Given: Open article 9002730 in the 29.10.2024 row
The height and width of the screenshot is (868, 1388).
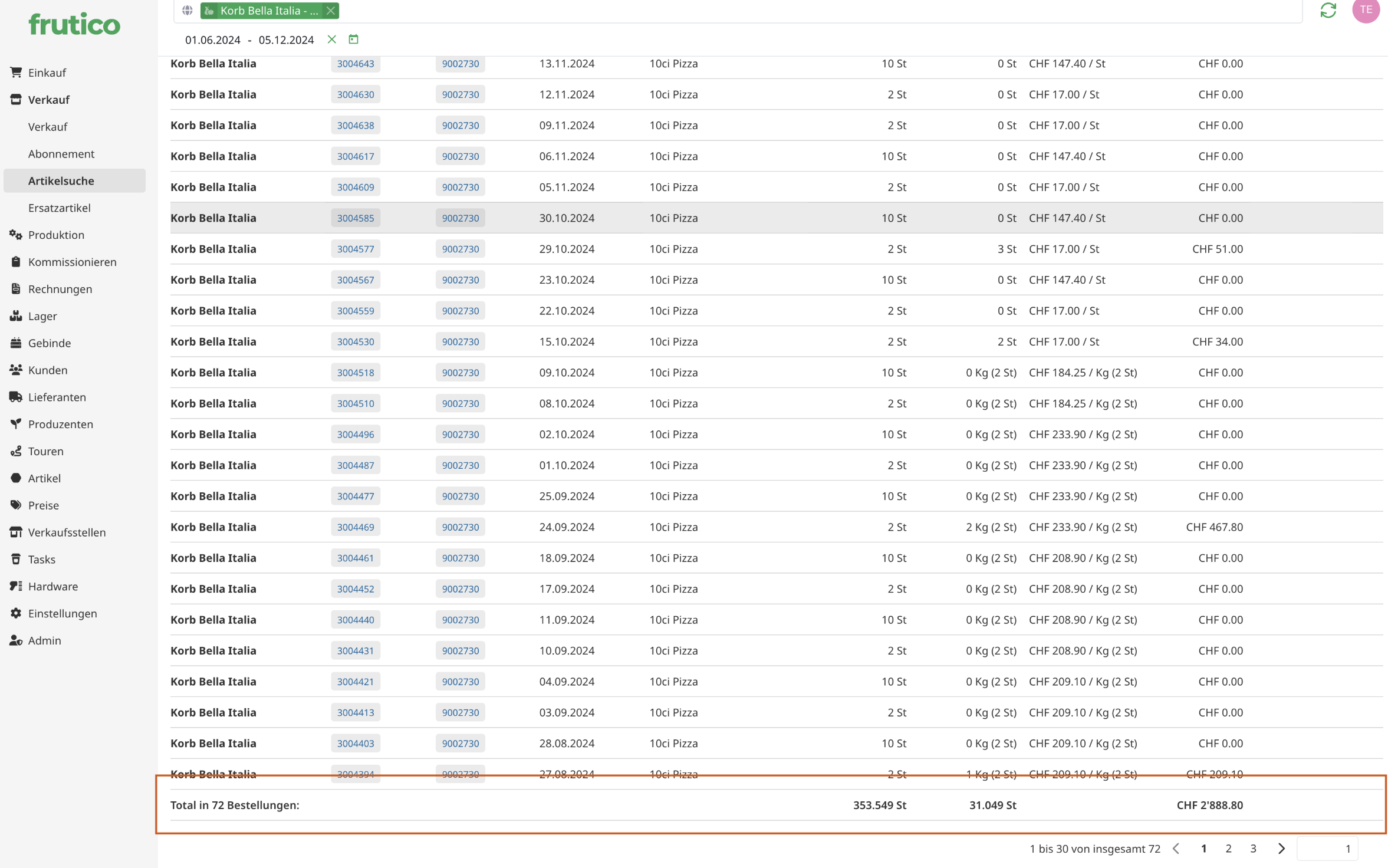Looking at the screenshot, I should click(461, 249).
